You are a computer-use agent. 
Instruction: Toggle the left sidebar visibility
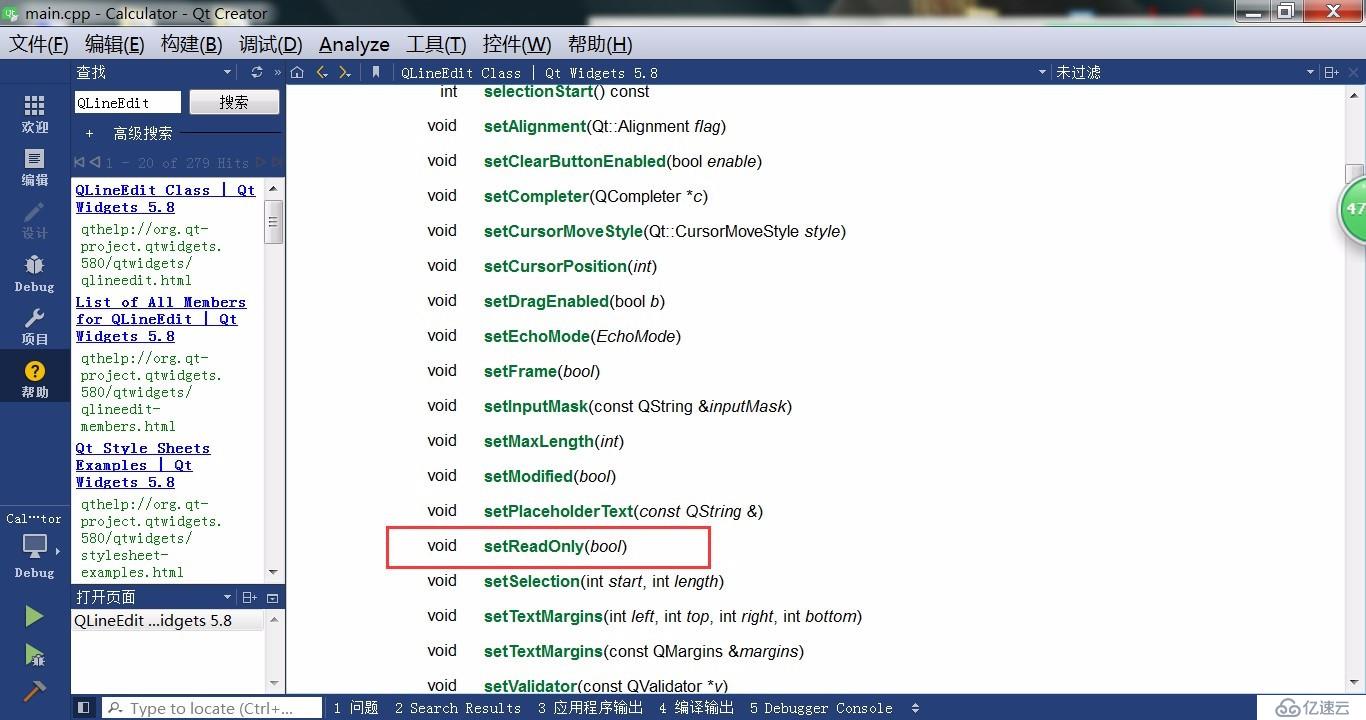click(x=84, y=707)
